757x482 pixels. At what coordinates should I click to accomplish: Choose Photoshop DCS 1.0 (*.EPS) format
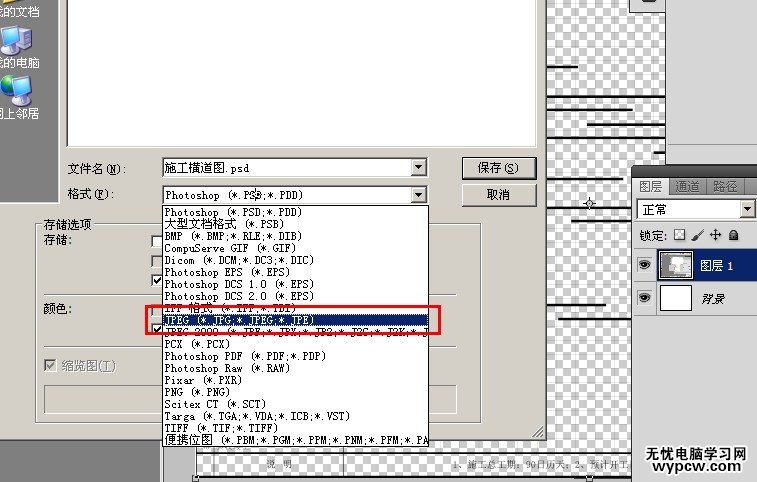pyautogui.click(x=295, y=284)
